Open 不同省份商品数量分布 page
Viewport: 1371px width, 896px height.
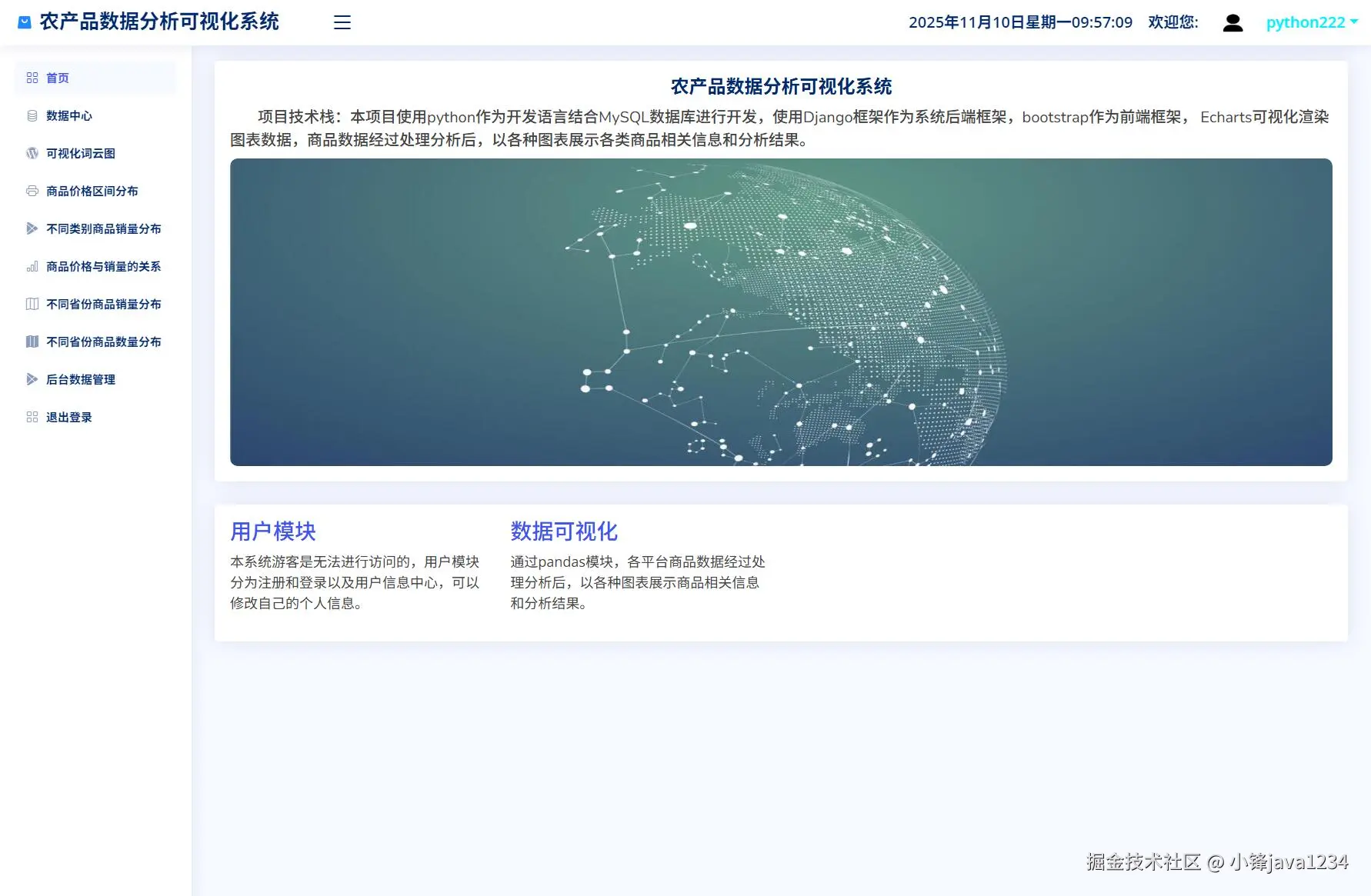tap(95, 341)
